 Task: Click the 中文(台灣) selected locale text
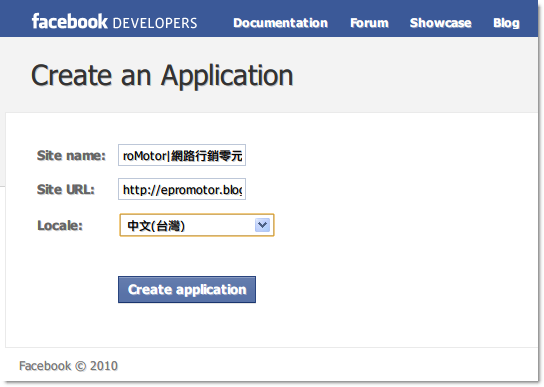click(156, 226)
